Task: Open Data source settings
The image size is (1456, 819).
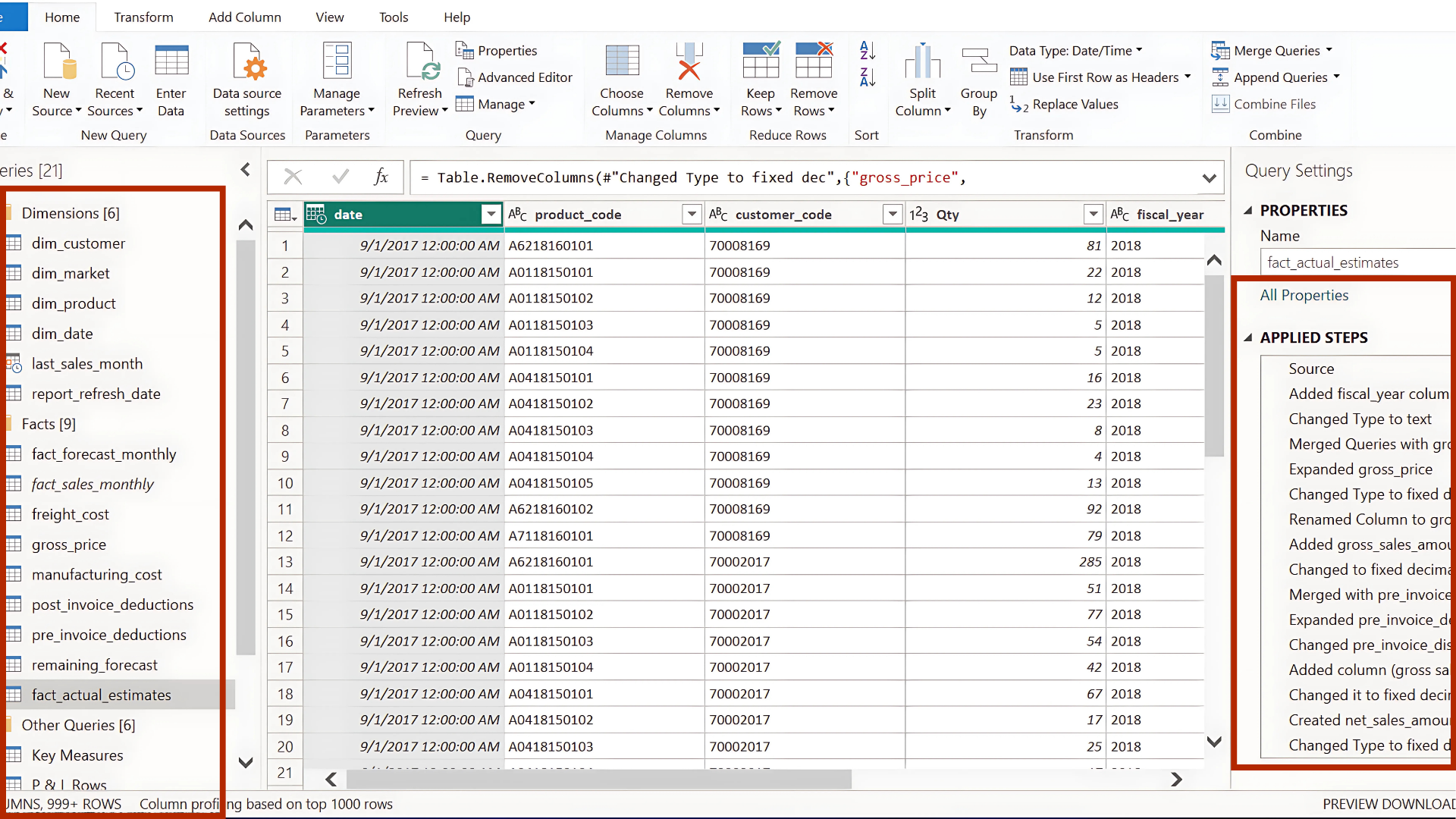Action: (247, 62)
